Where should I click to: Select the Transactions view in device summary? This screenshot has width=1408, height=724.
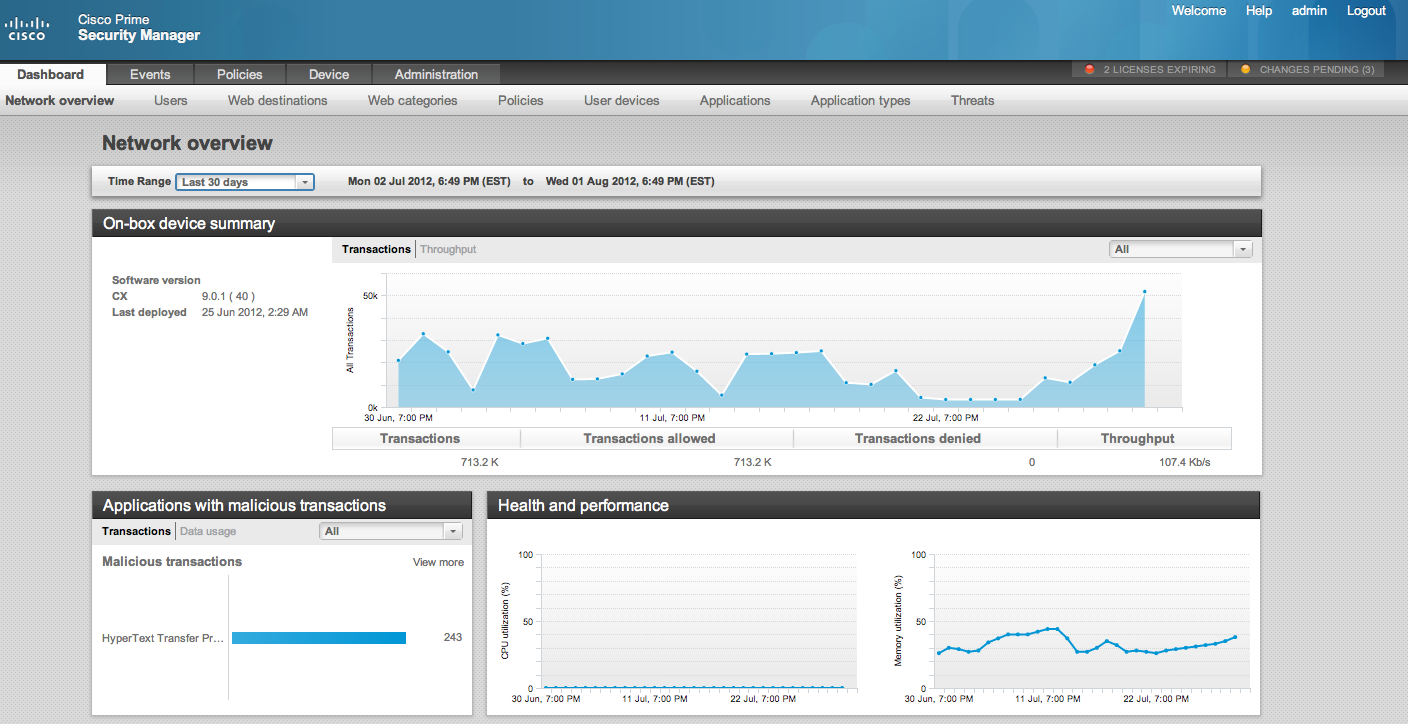376,249
